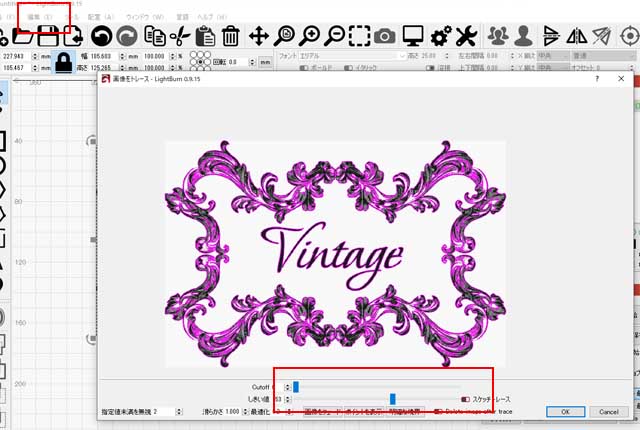Open the preview monitor icon
This screenshot has height=430, width=640.
(x=413, y=35)
